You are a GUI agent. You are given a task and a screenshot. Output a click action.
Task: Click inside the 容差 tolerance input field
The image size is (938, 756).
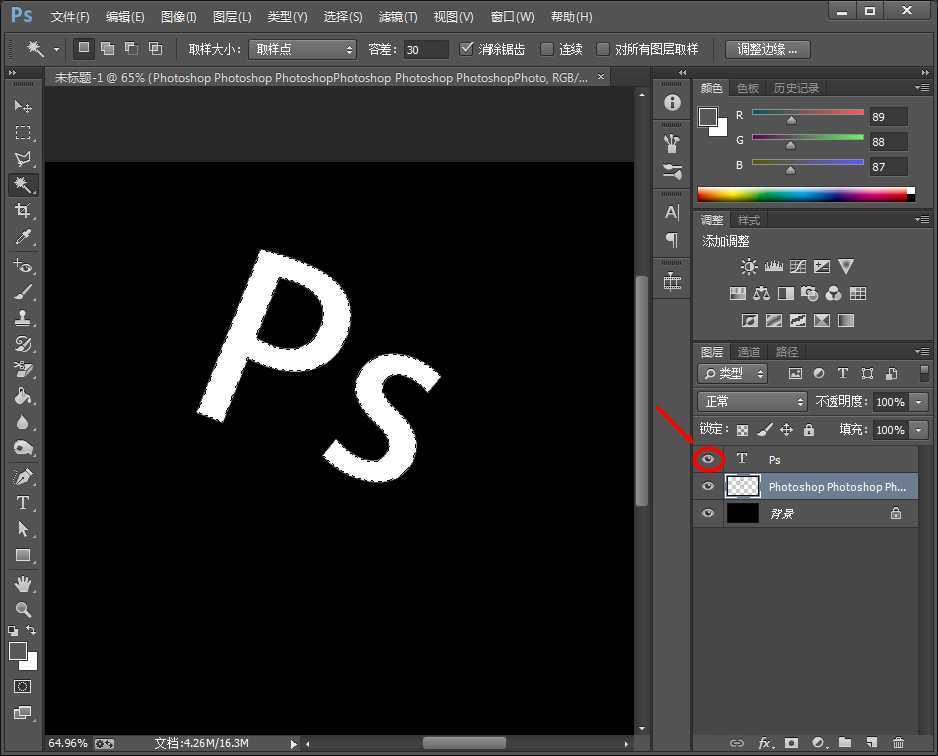click(424, 48)
